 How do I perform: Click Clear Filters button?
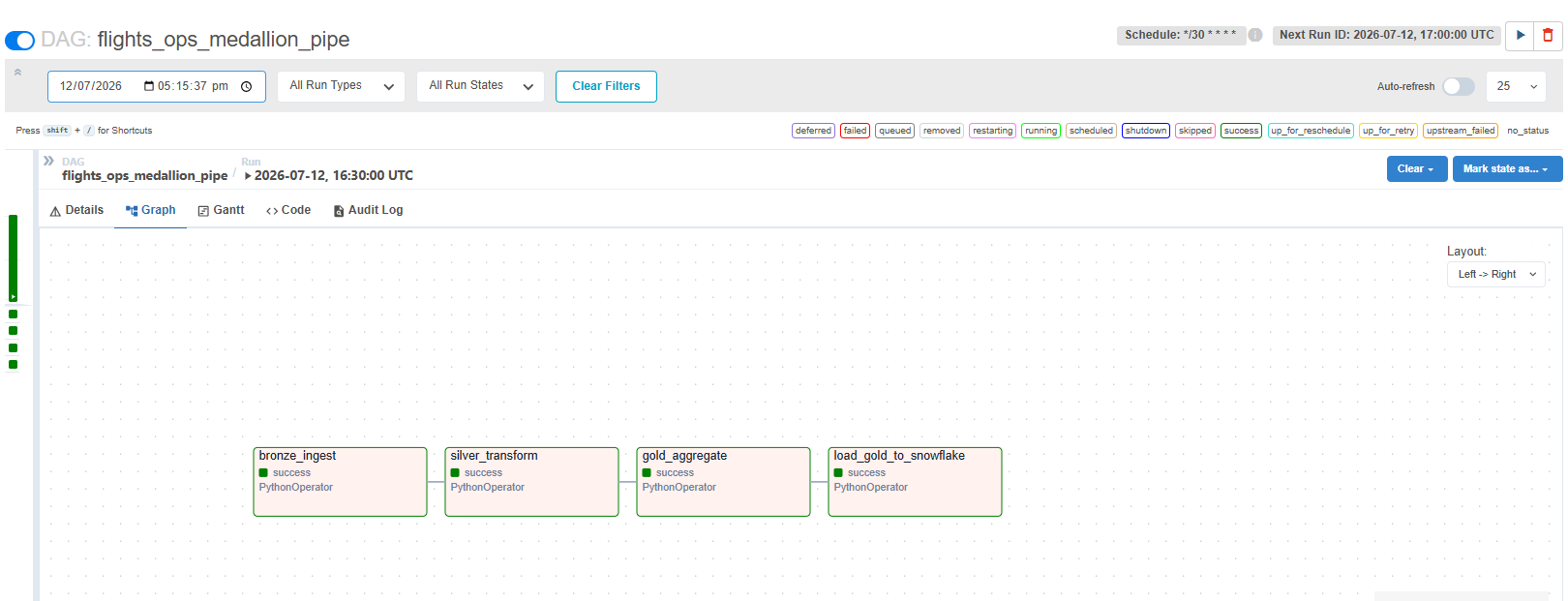pos(606,86)
